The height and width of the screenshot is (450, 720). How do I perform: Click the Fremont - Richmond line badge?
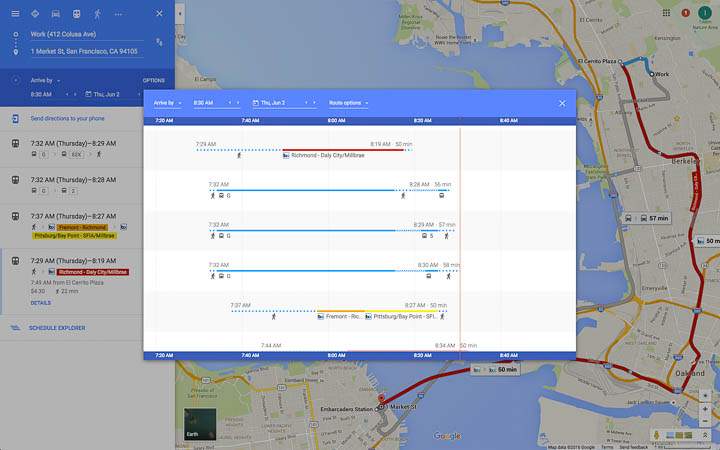click(82, 227)
